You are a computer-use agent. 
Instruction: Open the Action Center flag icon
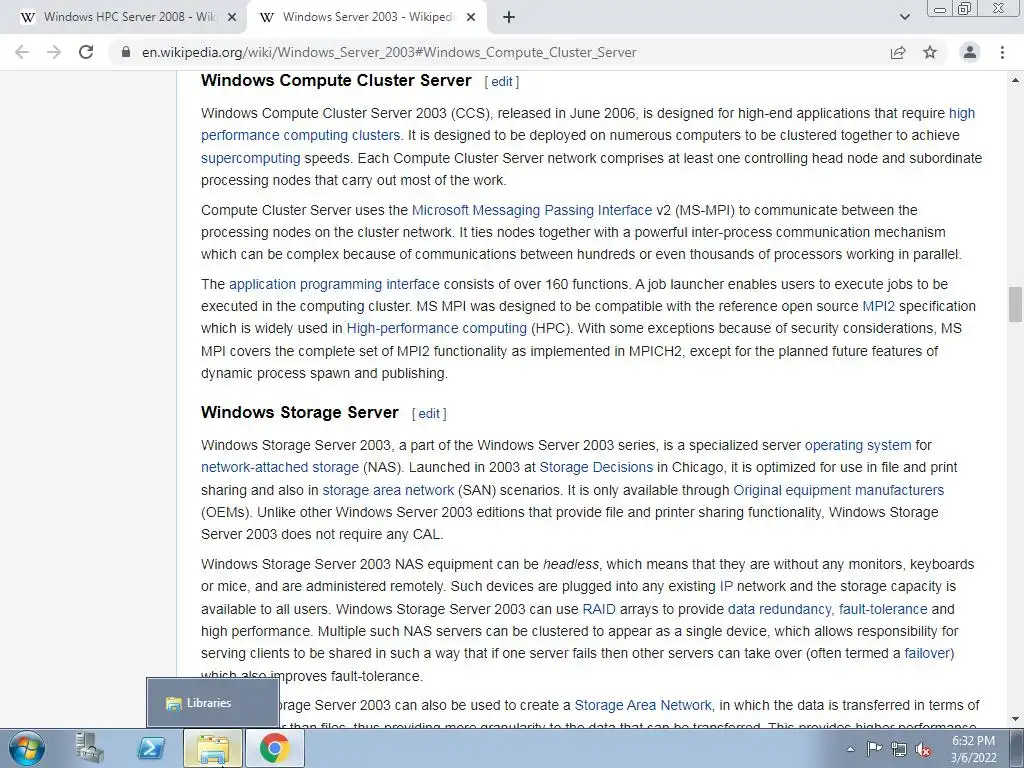click(x=874, y=749)
